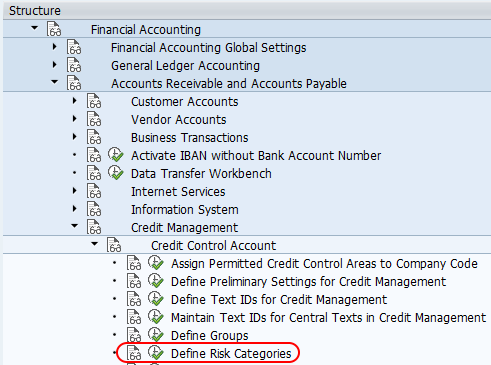The image size is (491, 365).
Task: Open documentation icon for Data Transfer Workbench
Action: coord(94,173)
